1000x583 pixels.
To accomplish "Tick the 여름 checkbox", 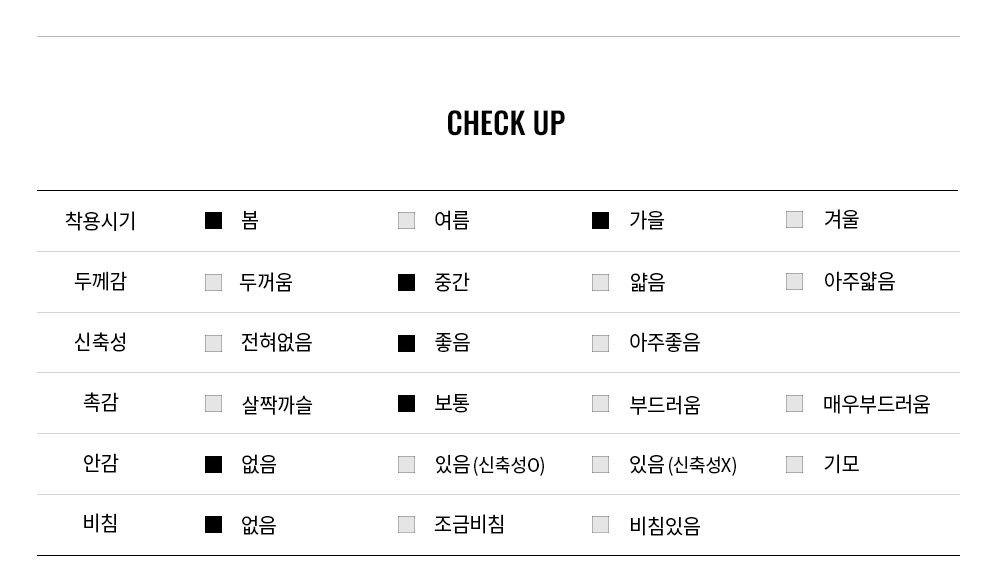I will pyautogui.click(x=406, y=221).
